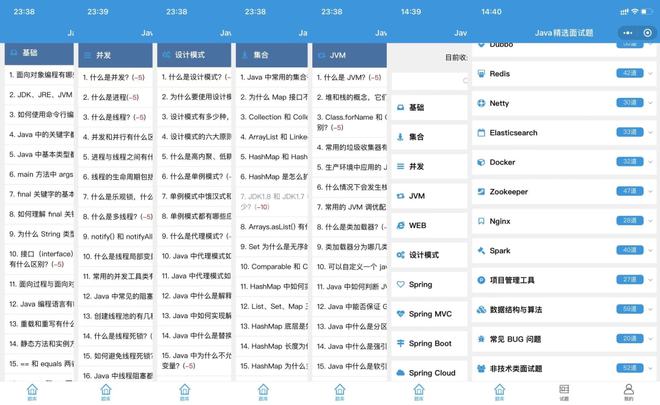
Task: Expand the Redis row chevron
Action: pyautogui.click(x=650, y=74)
